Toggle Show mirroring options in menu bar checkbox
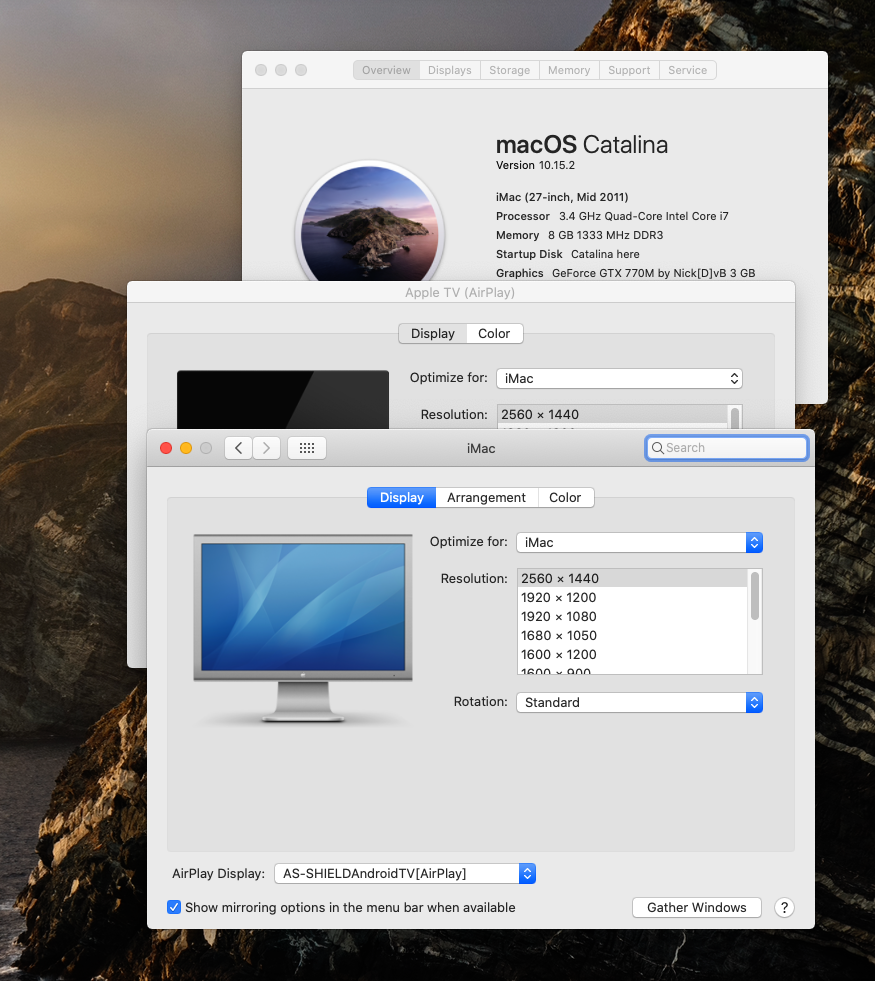 174,907
